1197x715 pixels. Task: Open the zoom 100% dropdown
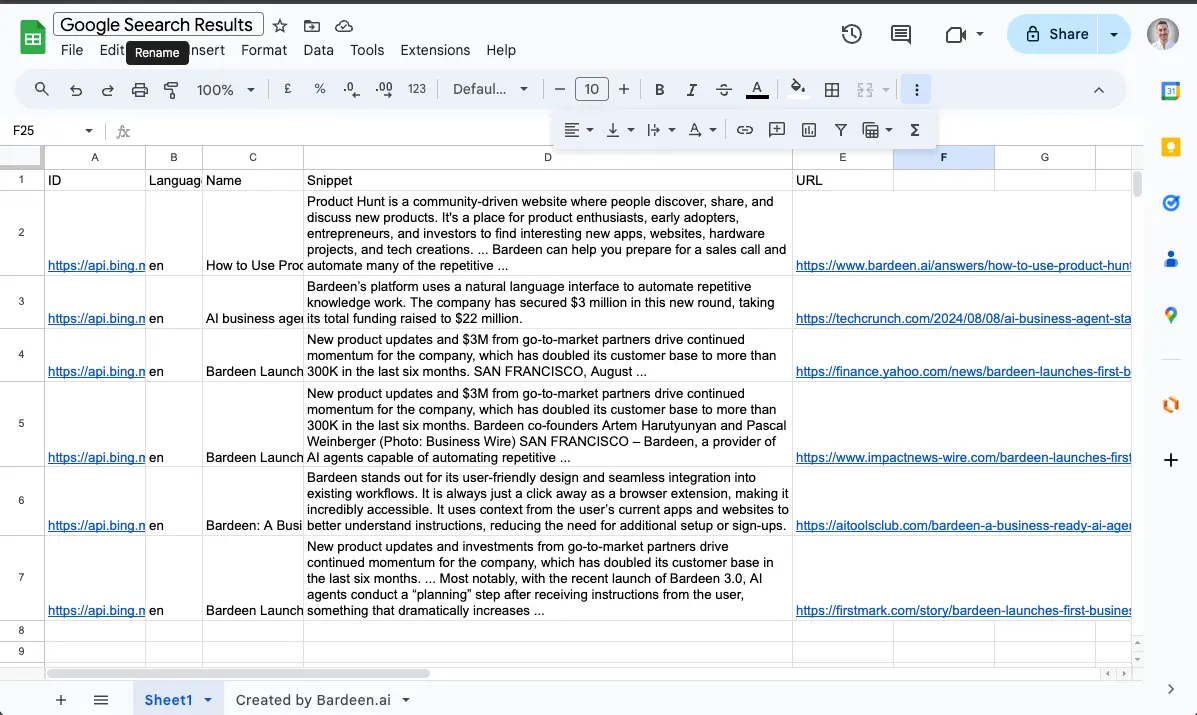225,89
